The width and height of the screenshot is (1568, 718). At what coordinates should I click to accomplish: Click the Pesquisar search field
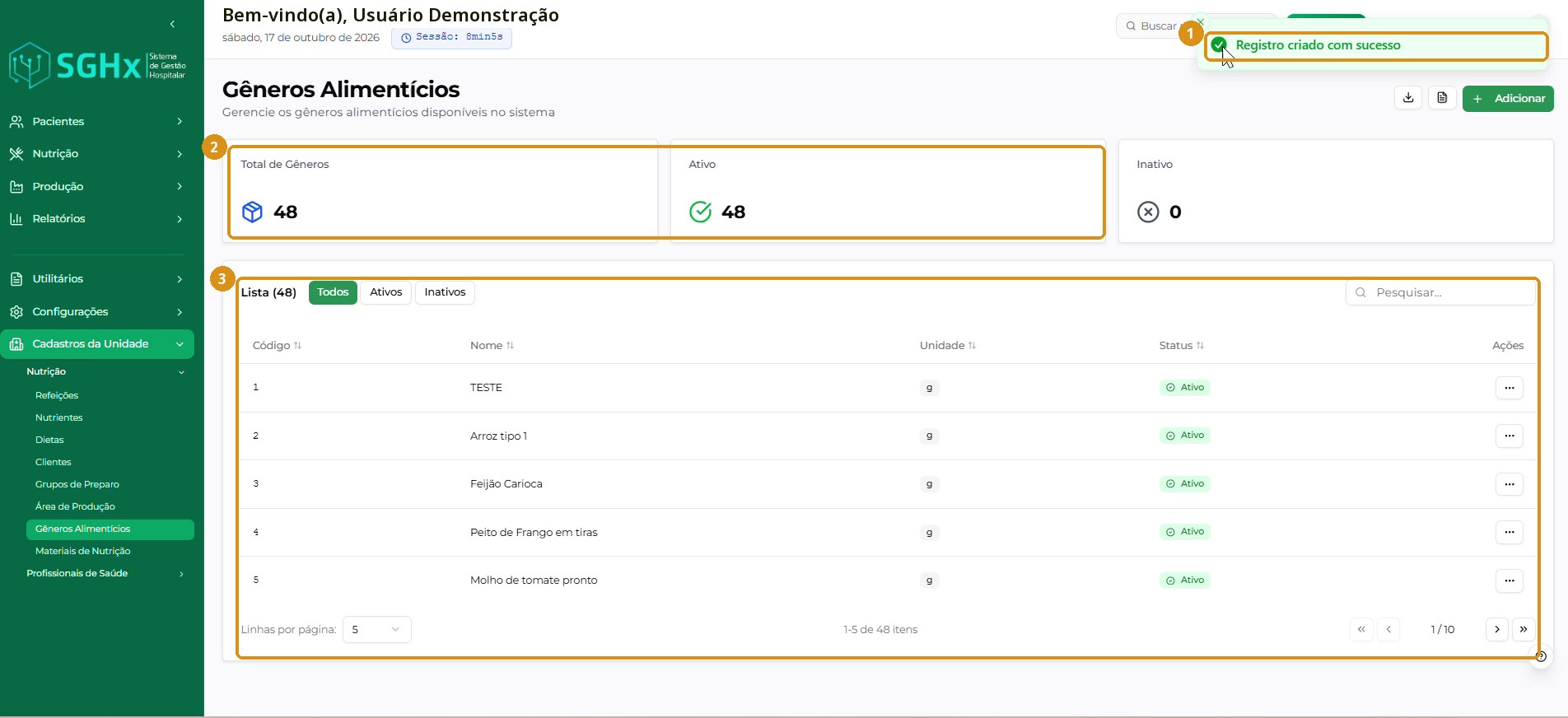[1440, 292]
